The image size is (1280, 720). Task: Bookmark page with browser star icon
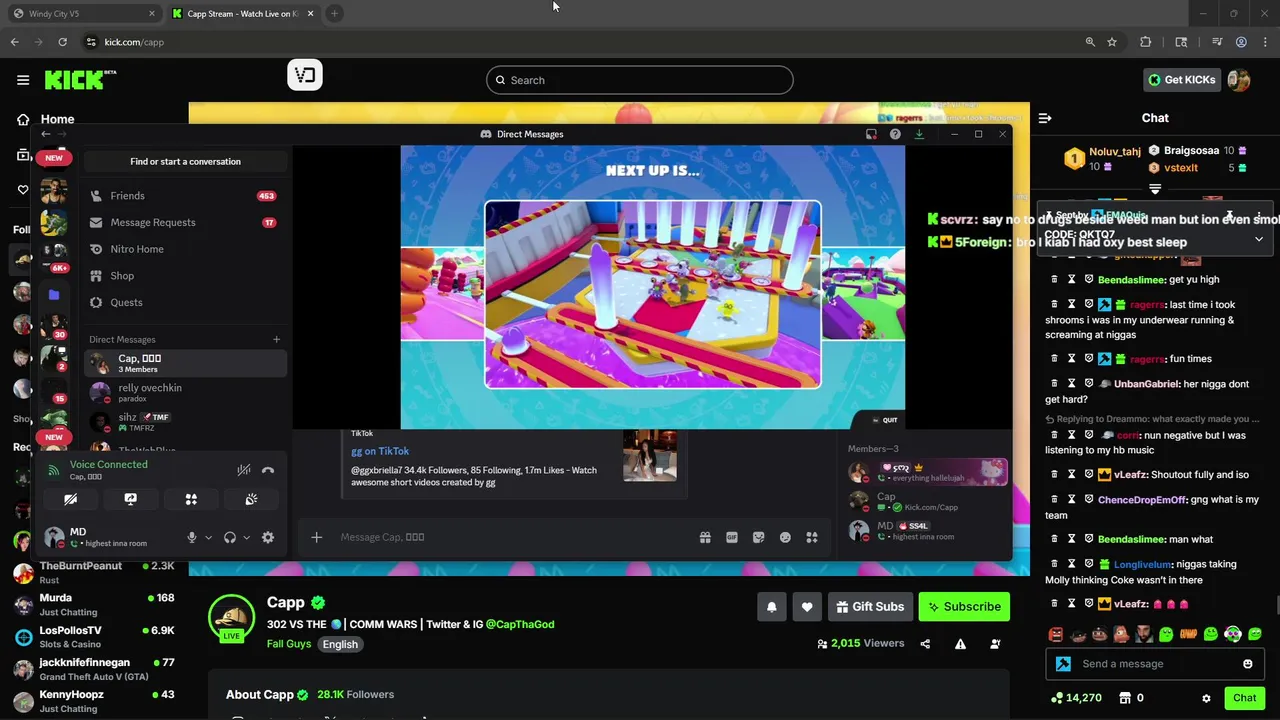tap(1112, 42)
